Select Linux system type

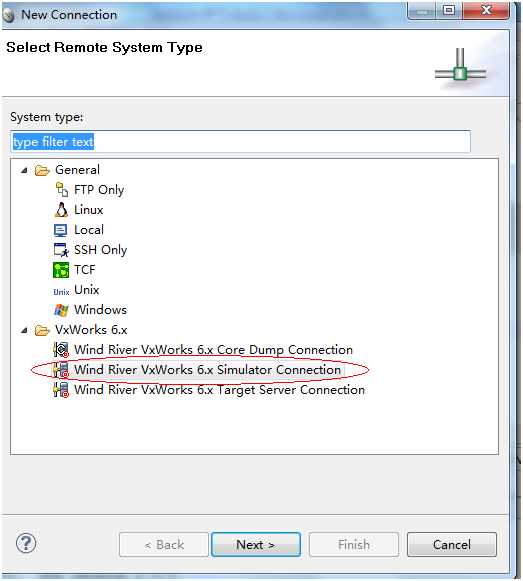coord(89,210)
